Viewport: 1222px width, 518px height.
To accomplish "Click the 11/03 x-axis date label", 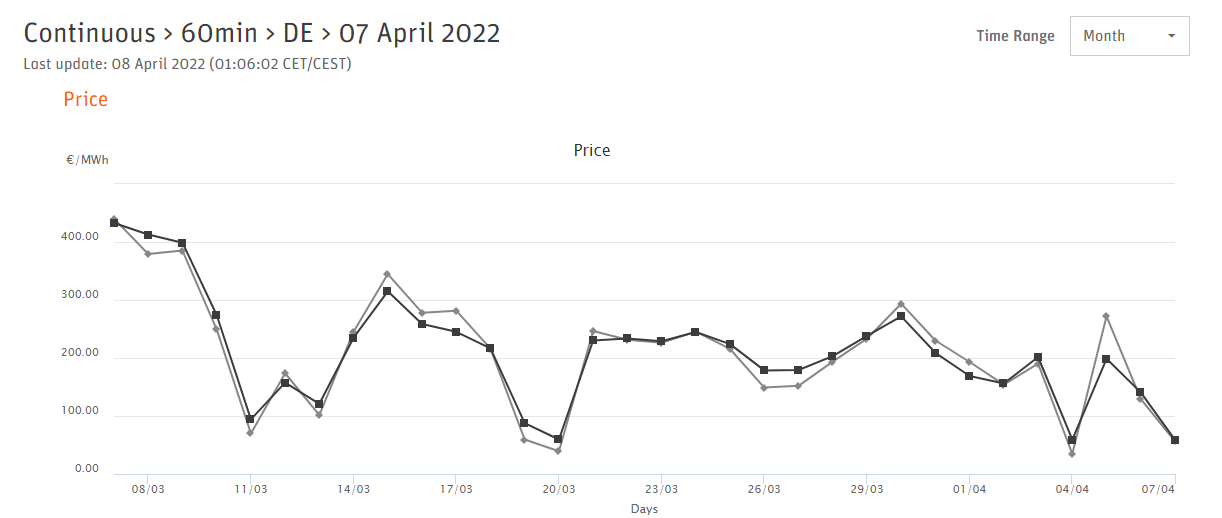I will coord(250,489).
